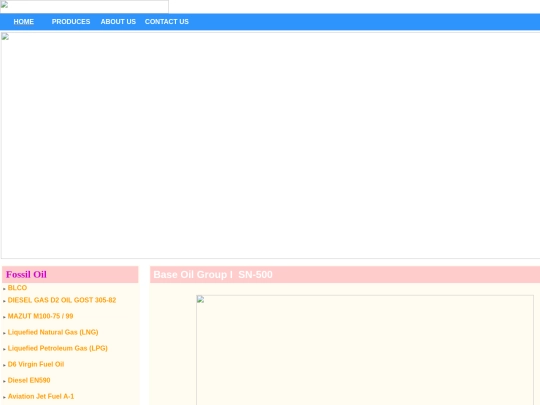Click the broken product image in content area
The image size is (540, 405).
tap(365, 350)
